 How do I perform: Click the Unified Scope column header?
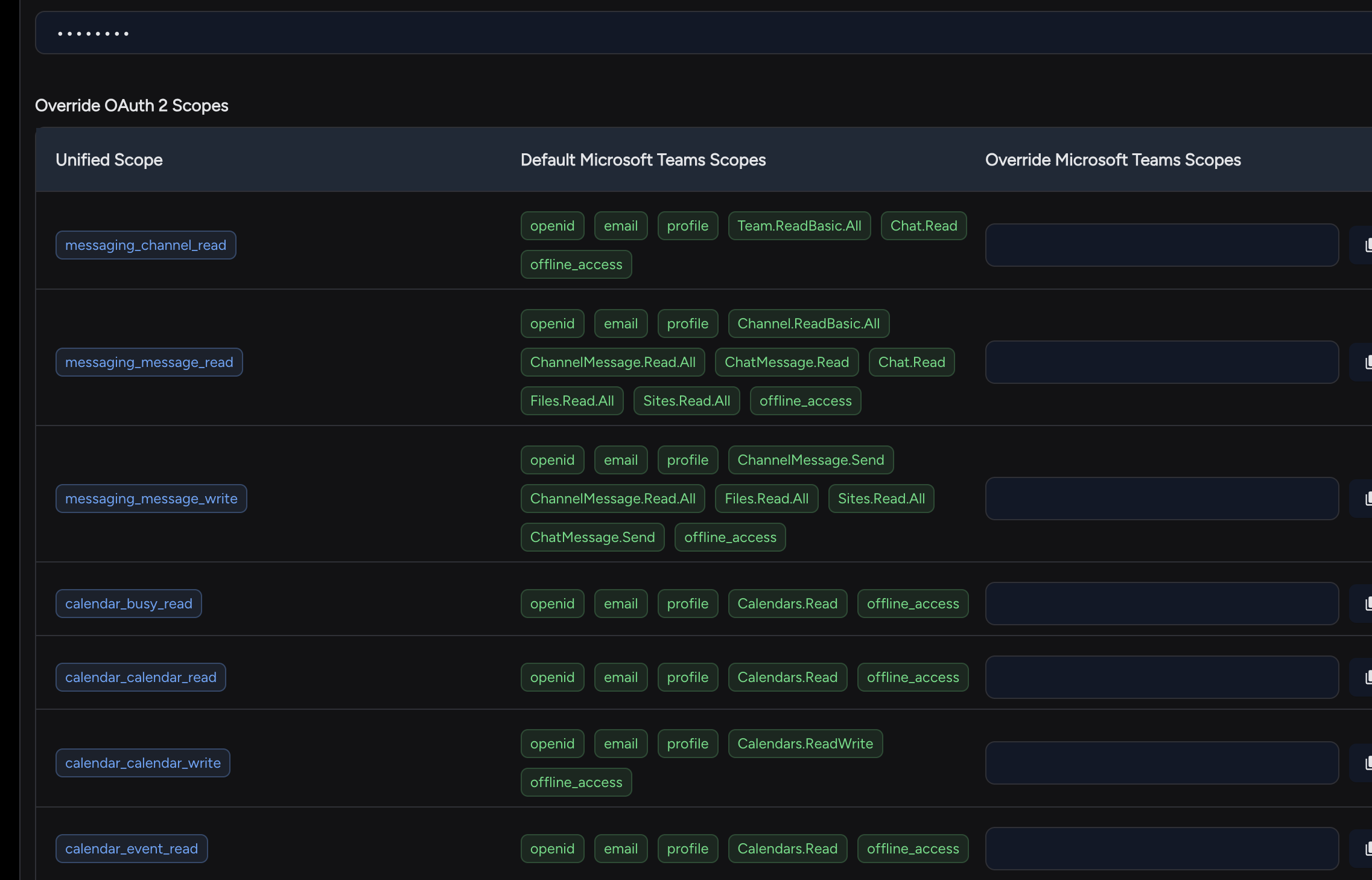pos(109,160)
